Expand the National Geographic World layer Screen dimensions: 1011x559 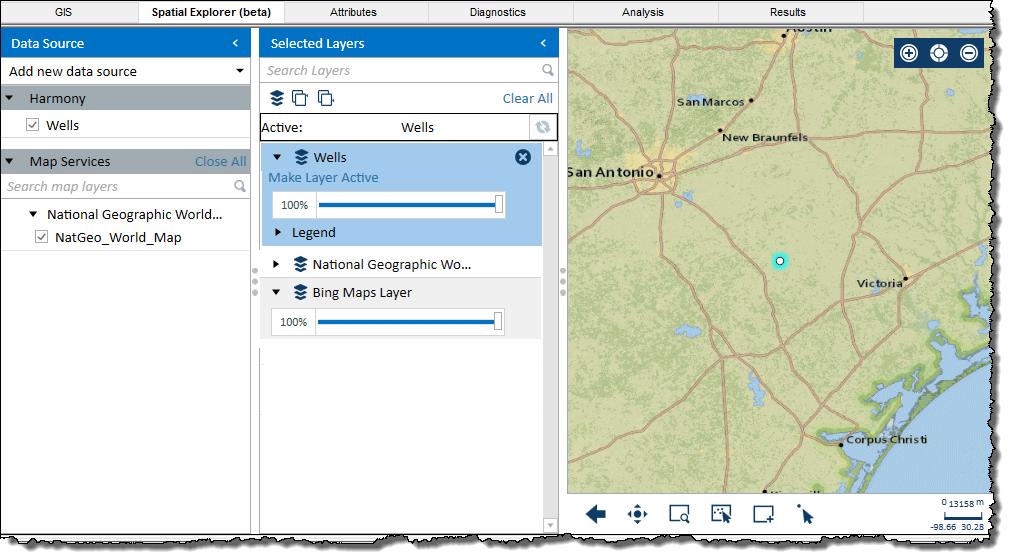pyautogui.click(x=277, y=265)
